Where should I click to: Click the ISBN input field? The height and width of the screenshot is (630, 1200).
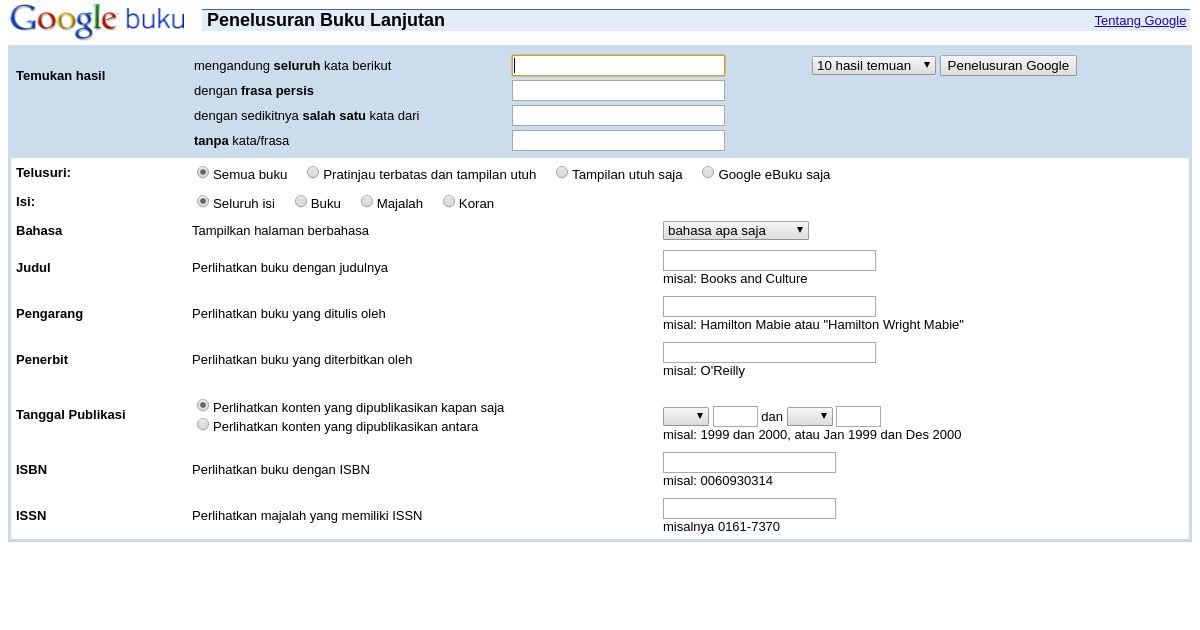pos(749,462)
